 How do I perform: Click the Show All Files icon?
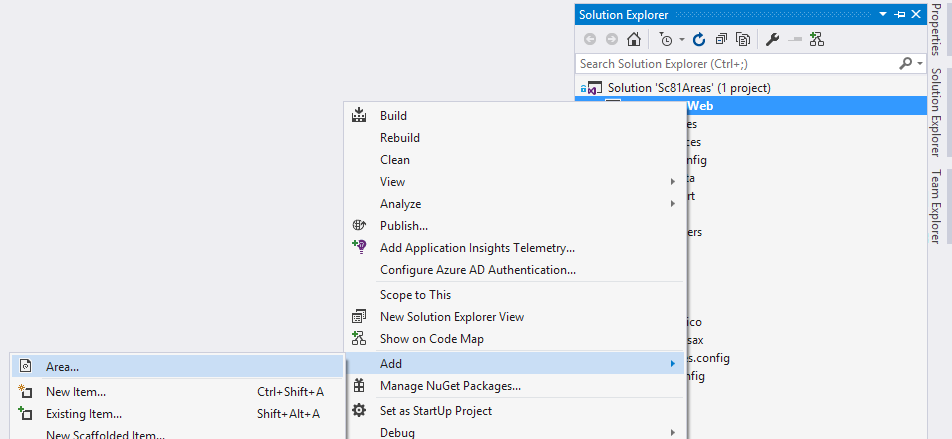[x=743, y=40]
